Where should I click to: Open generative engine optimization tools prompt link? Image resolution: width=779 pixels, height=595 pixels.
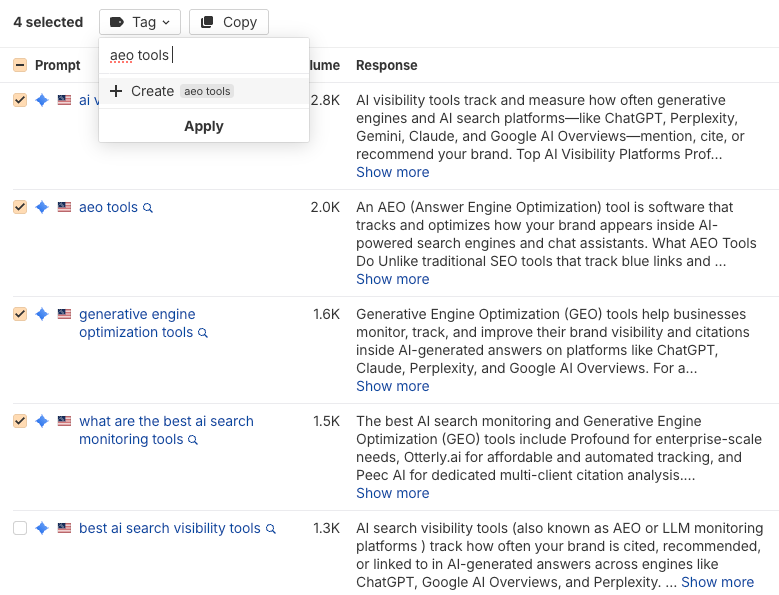click(x=137, y=323)
